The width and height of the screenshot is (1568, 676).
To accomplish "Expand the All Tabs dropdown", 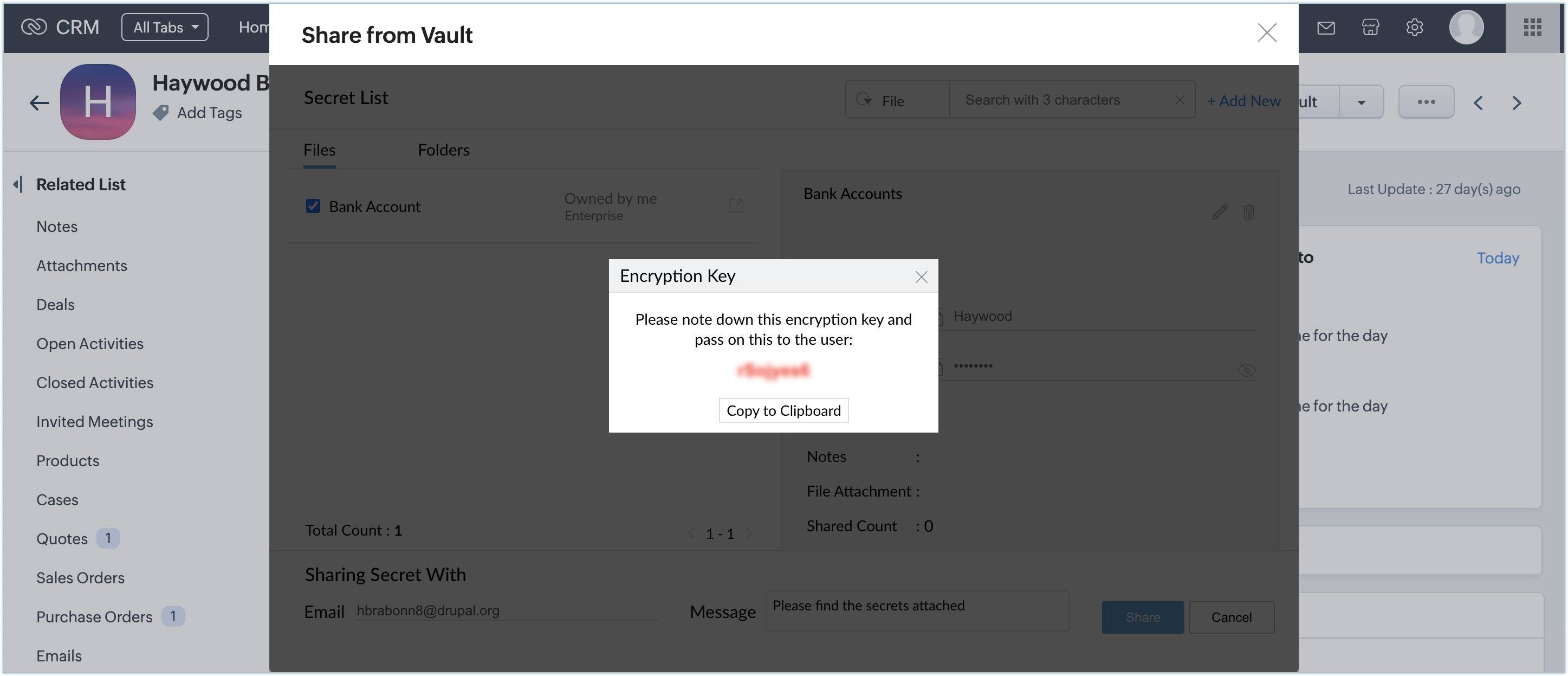I will click(x=165, y=28).
